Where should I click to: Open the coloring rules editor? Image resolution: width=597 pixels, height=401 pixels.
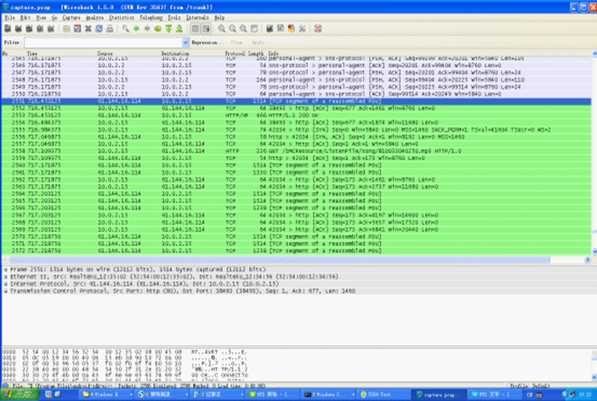tap(291, 29)
